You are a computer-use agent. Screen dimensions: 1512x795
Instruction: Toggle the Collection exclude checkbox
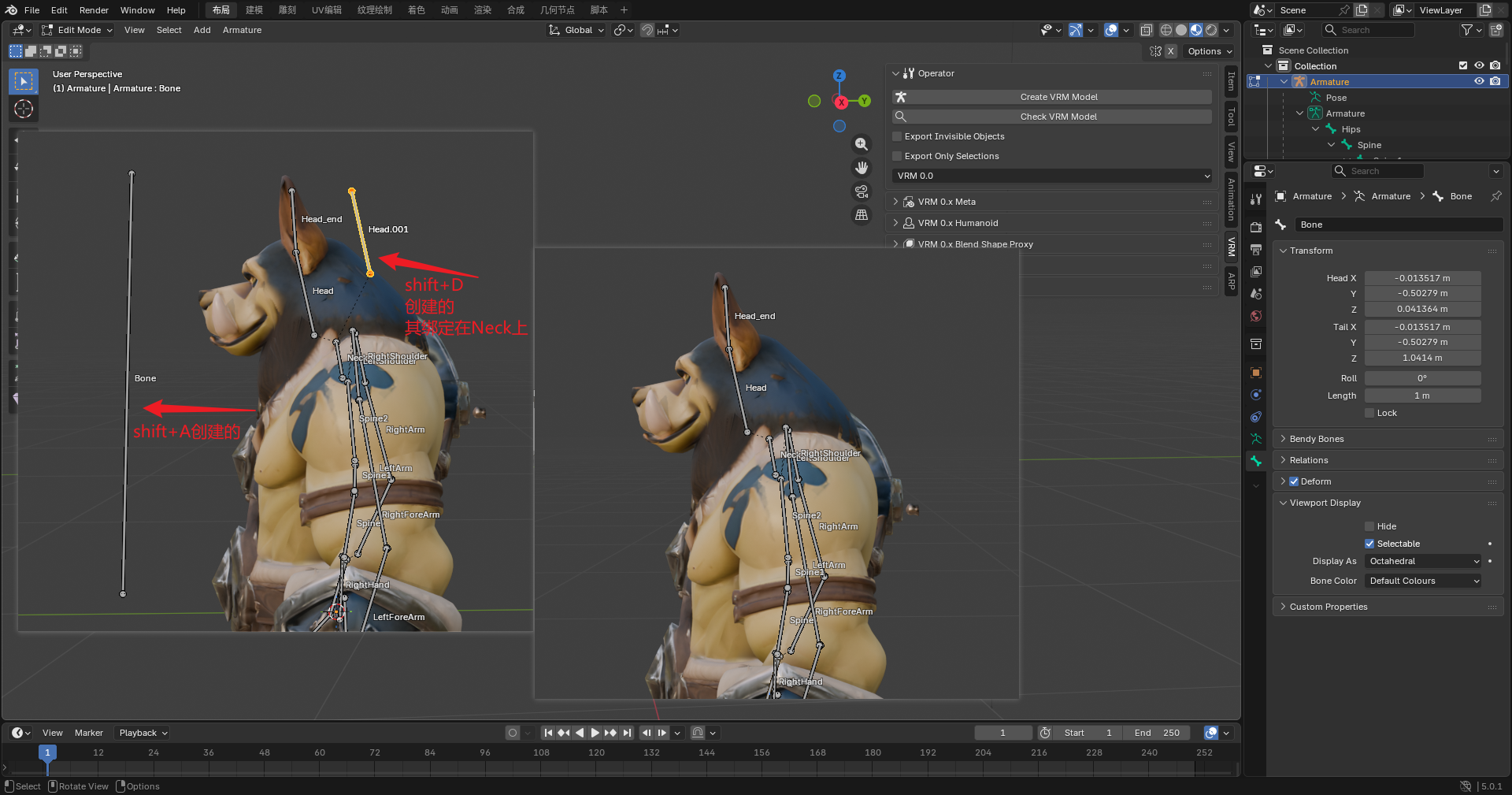[x=1463, y=66]
